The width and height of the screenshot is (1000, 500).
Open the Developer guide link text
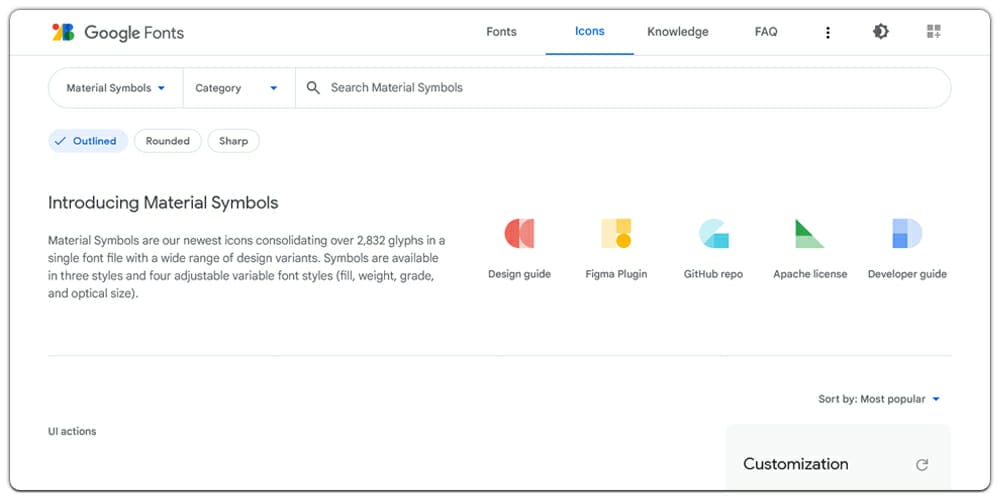tap(907, 274)
